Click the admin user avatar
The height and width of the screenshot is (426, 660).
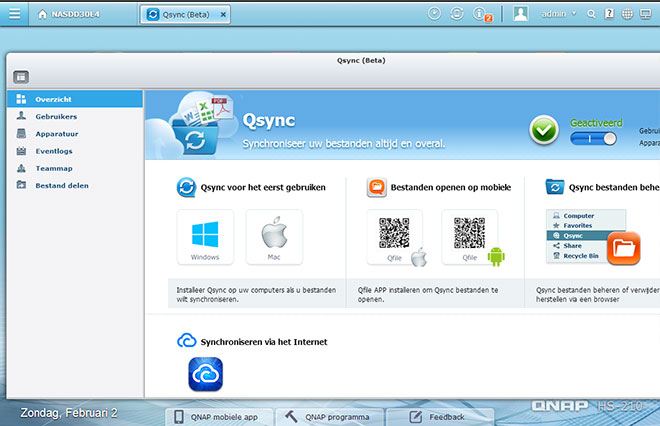[x=521, y=14]
